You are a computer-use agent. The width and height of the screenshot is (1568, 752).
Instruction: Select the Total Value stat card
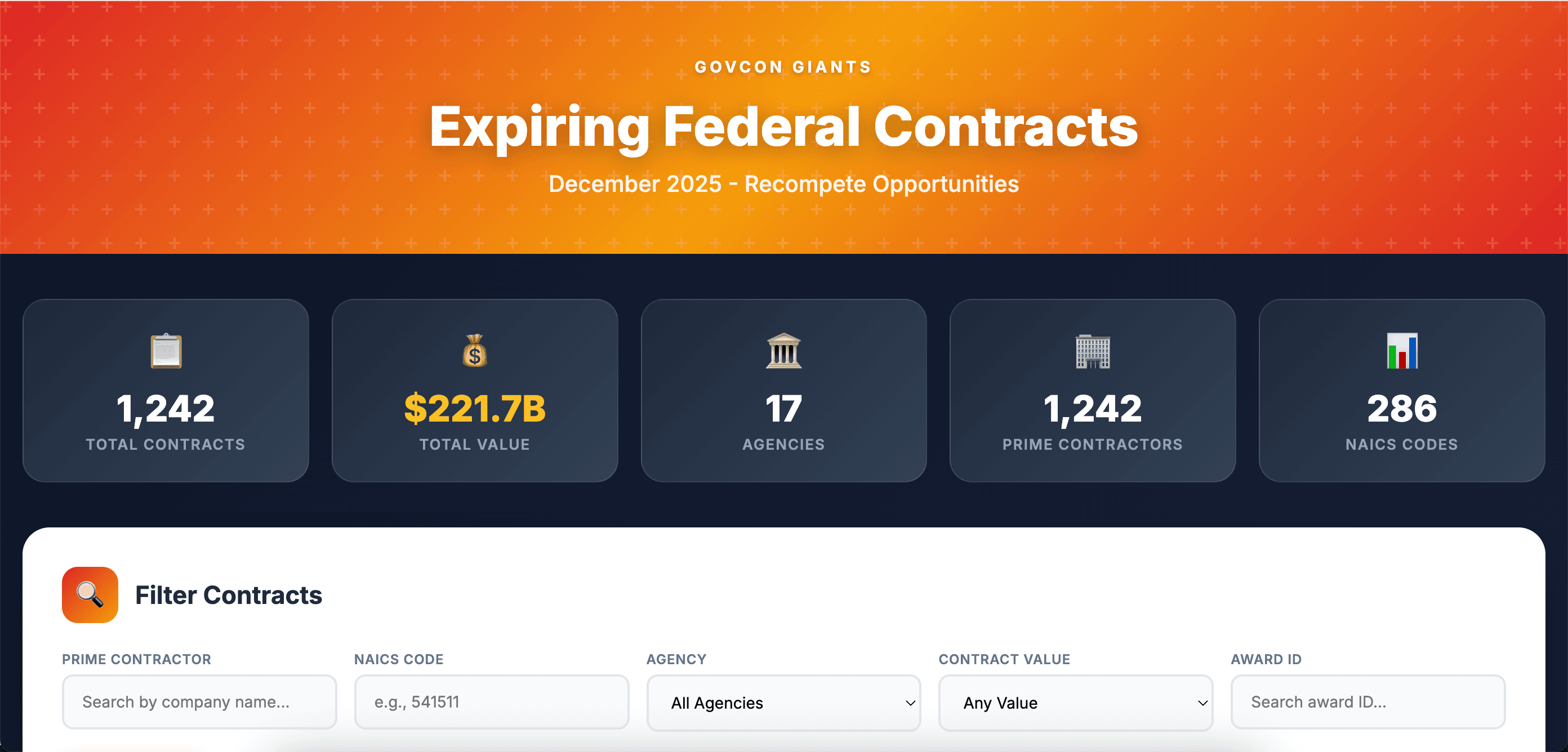click(475, 392)
